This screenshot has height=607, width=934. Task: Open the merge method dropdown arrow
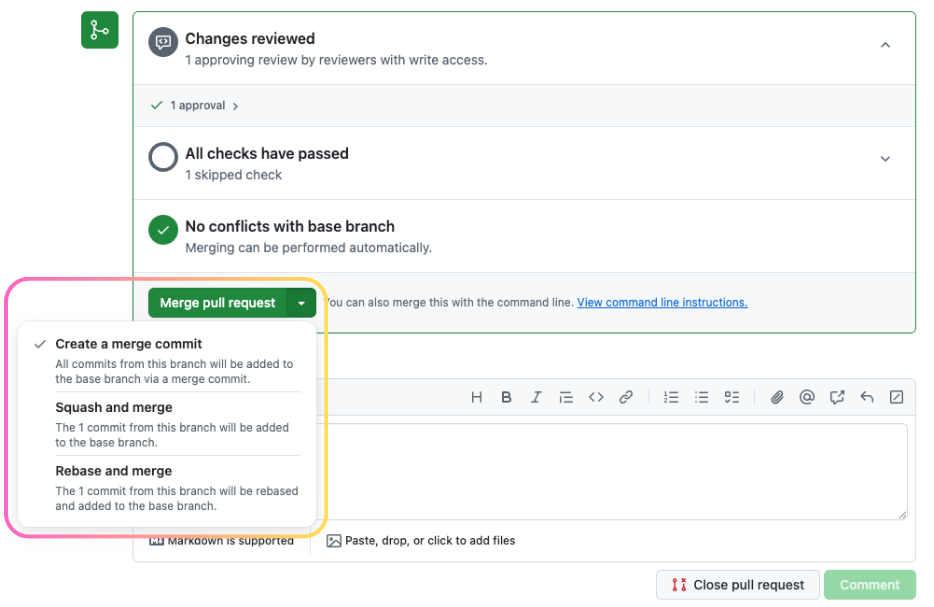tap(301, 303)
